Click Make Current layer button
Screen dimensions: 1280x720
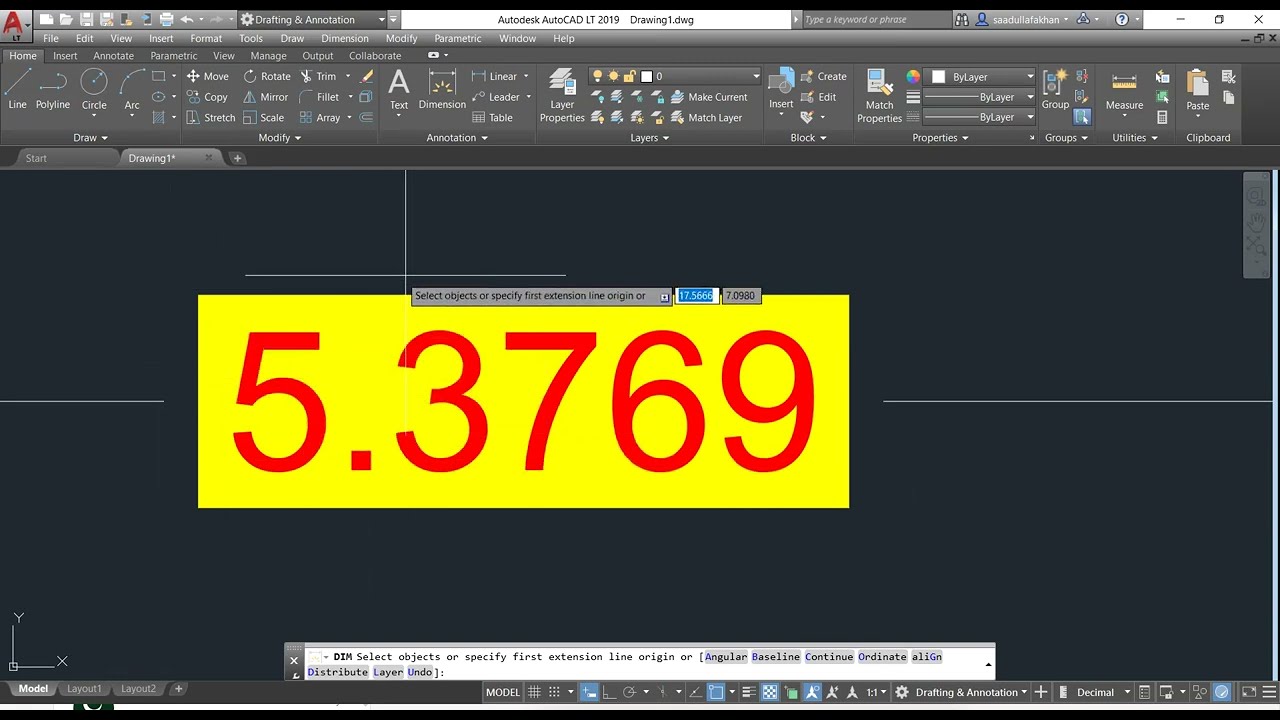click(x=708, y=97)
